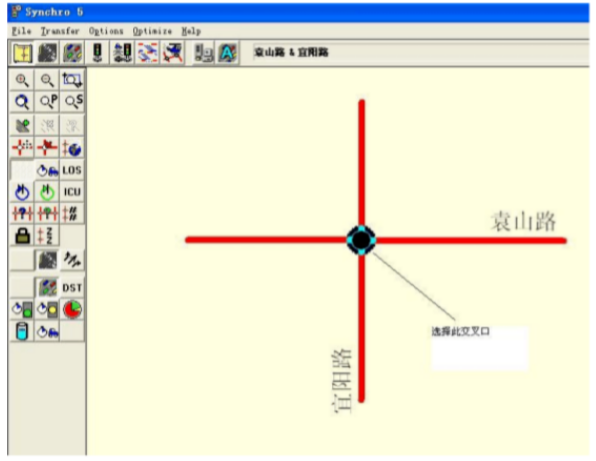Click the intersection name field 袁山路 & 宜阳路
Image resolution: width=596 pixels, height=461 pixels.
(420, 52)
